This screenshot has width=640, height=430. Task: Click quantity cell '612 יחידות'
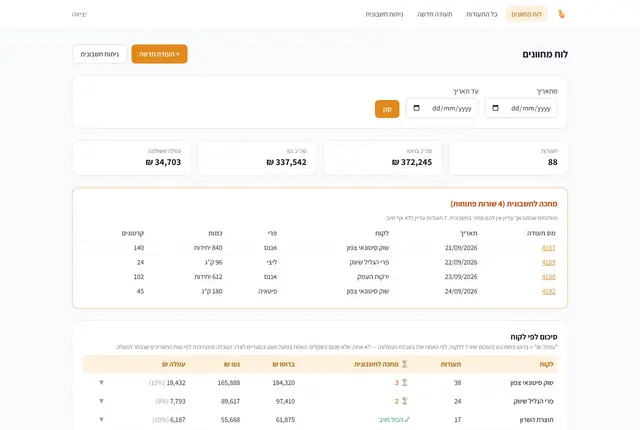coord(208,277)
